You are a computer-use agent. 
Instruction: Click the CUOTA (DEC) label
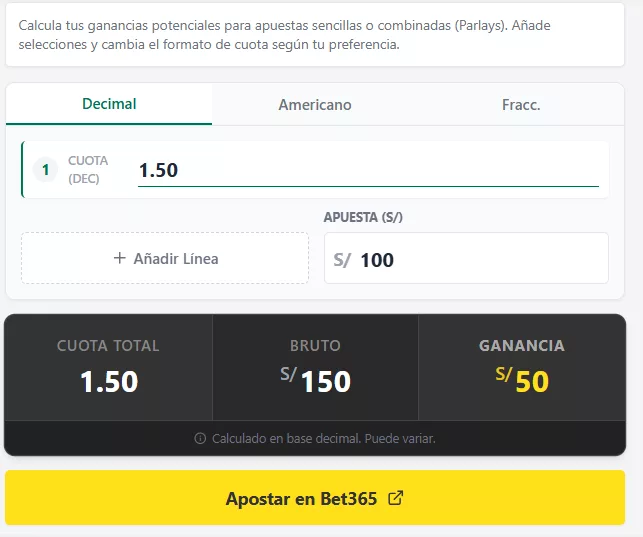88,170
